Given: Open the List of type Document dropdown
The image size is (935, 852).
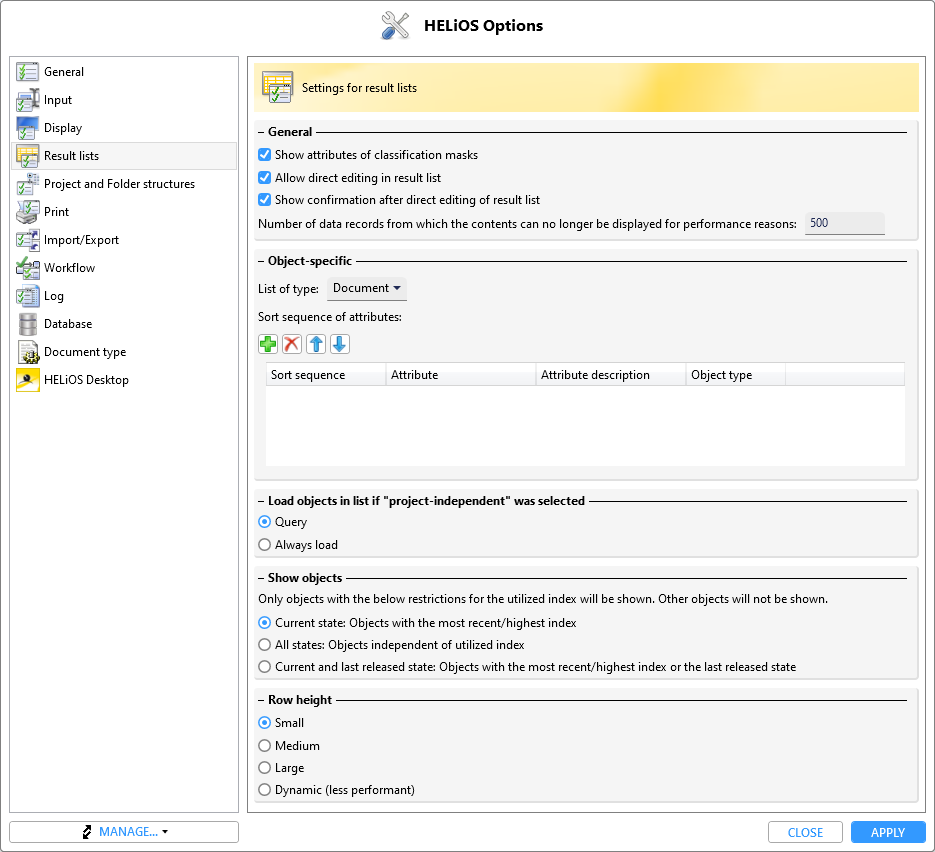Looking at the screenshot, I should pos(367,289).
